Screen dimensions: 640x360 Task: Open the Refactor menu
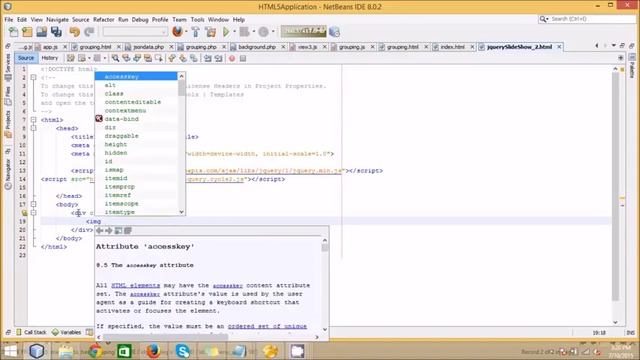tap(104, 19)
